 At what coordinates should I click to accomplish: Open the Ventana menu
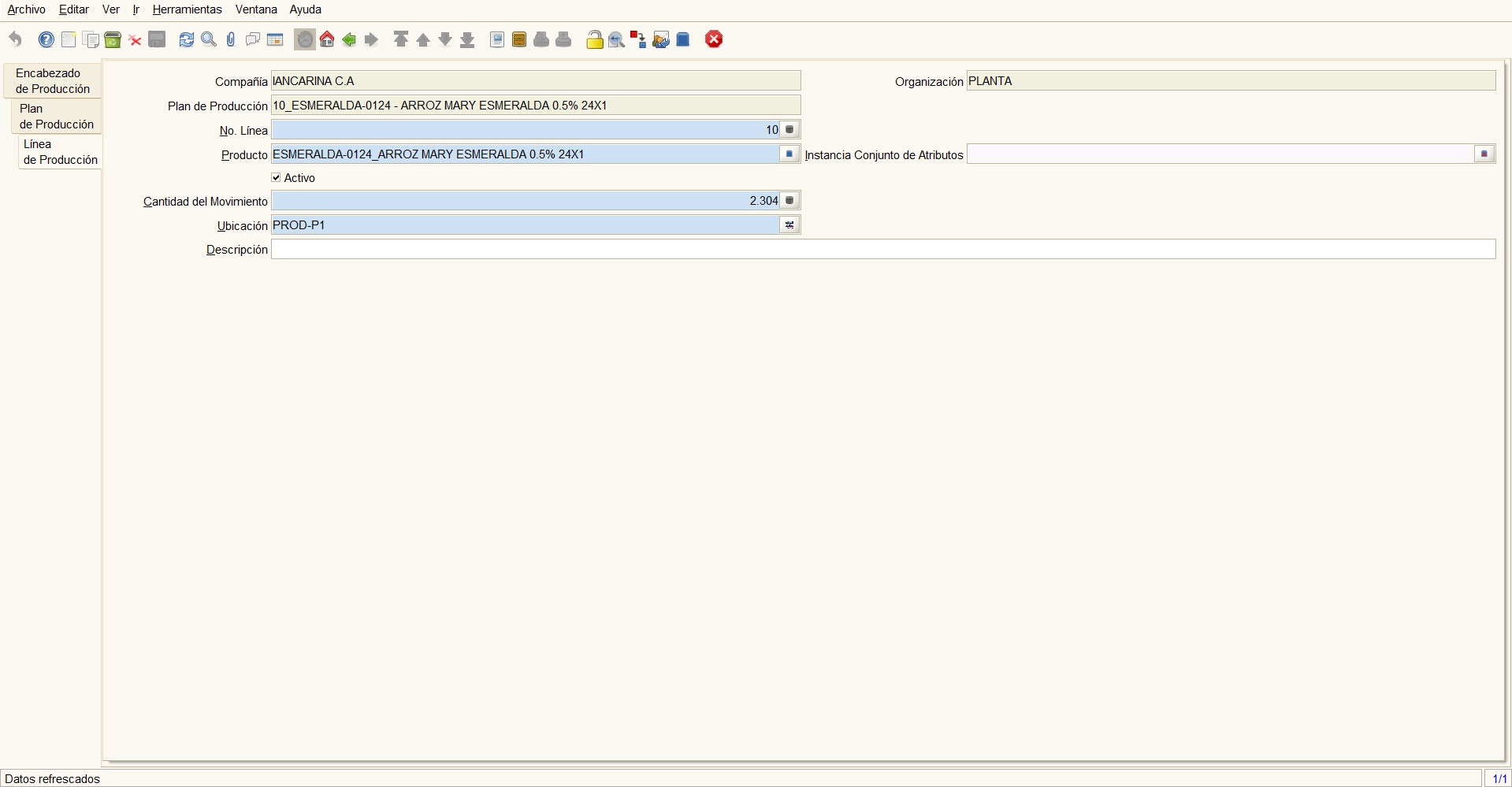coord(256,9)
